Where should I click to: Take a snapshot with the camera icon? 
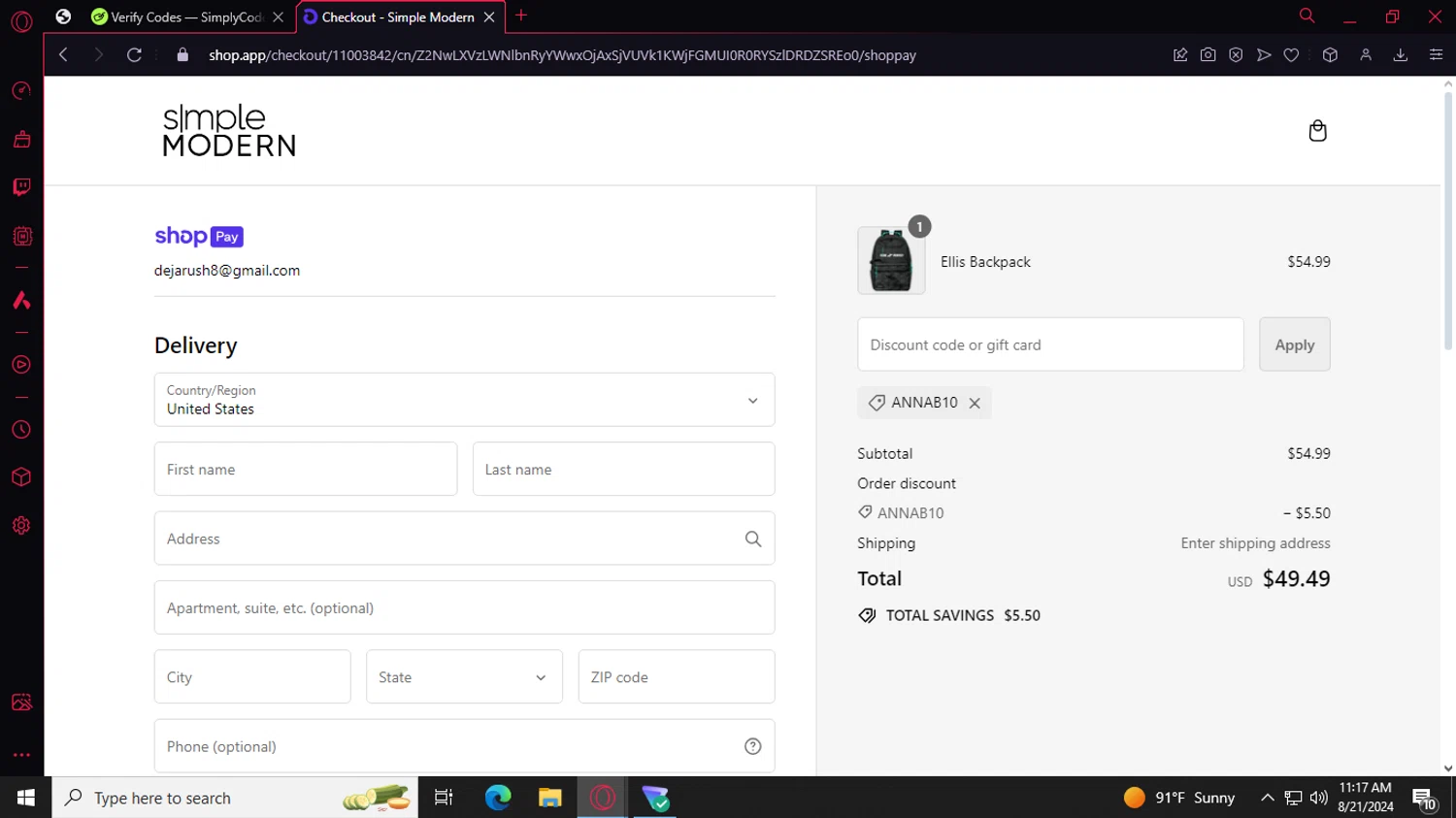point(1208,55)
